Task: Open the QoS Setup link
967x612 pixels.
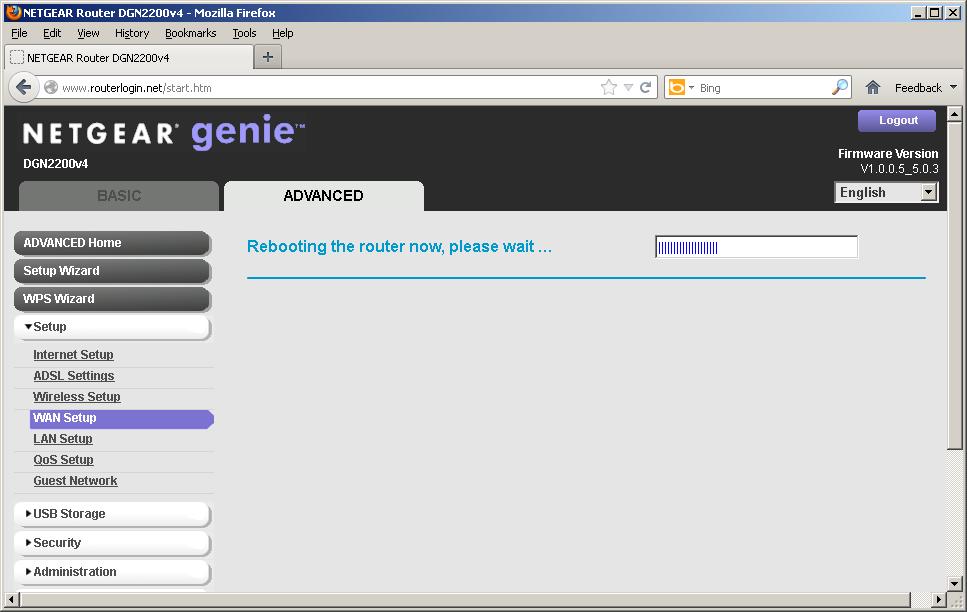Action: [64, 460]
